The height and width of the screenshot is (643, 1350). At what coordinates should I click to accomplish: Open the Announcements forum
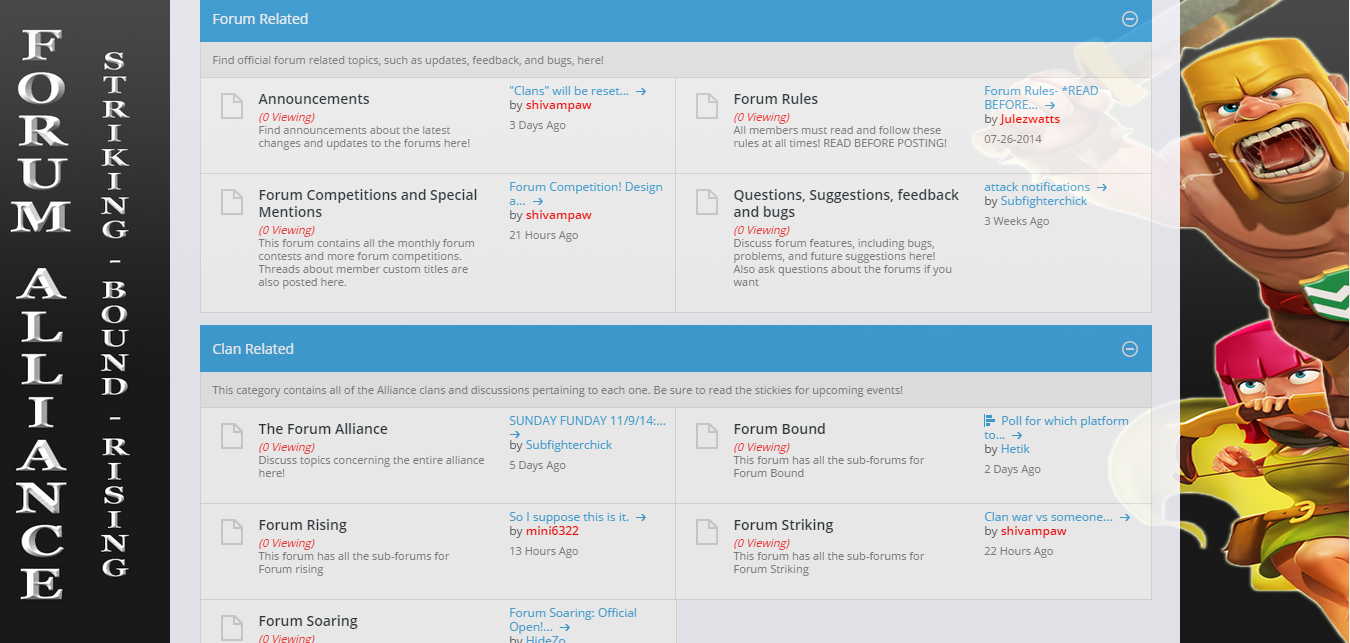(x=314, y=99)
